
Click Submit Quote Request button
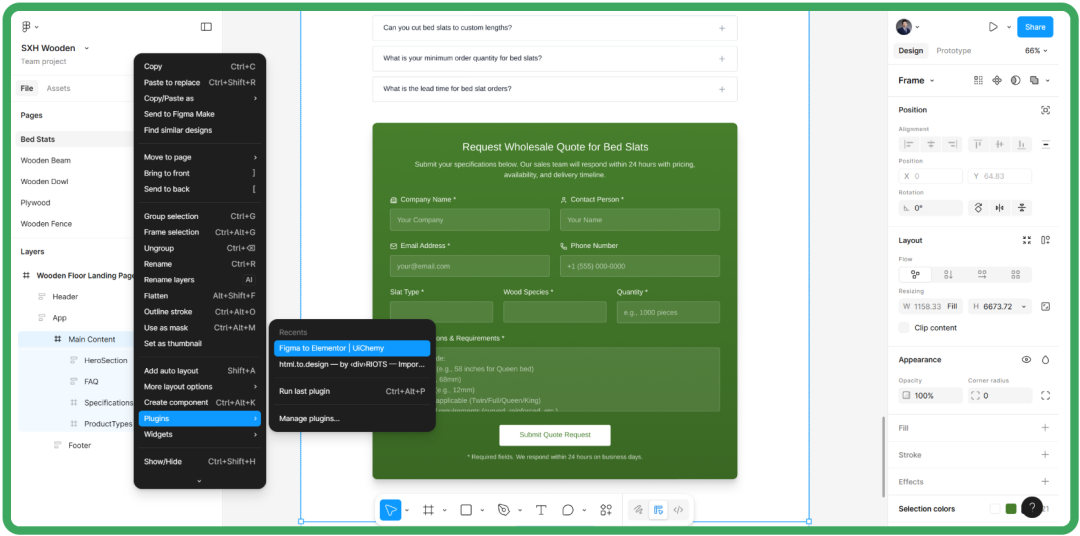click(x=554, y=435)
